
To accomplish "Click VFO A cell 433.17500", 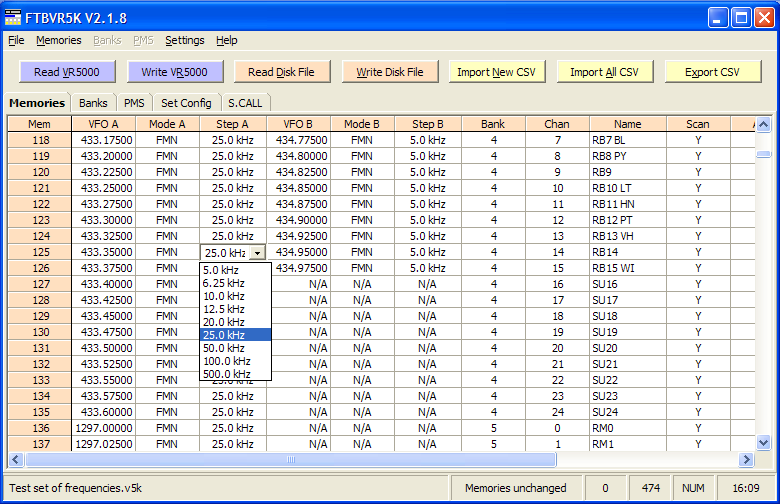I will point(103,140).
